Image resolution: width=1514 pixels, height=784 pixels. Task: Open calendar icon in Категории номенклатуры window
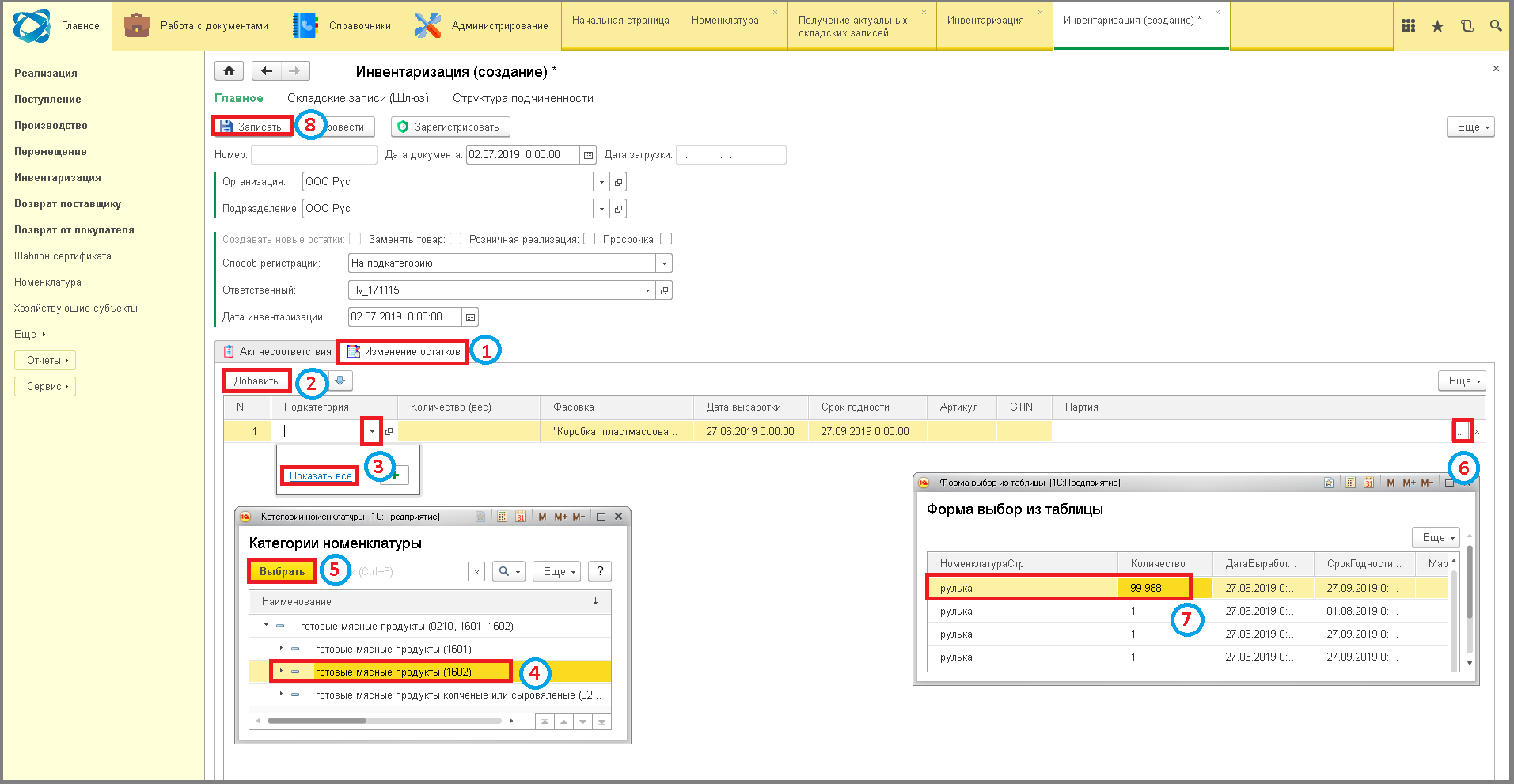[520, 517]
